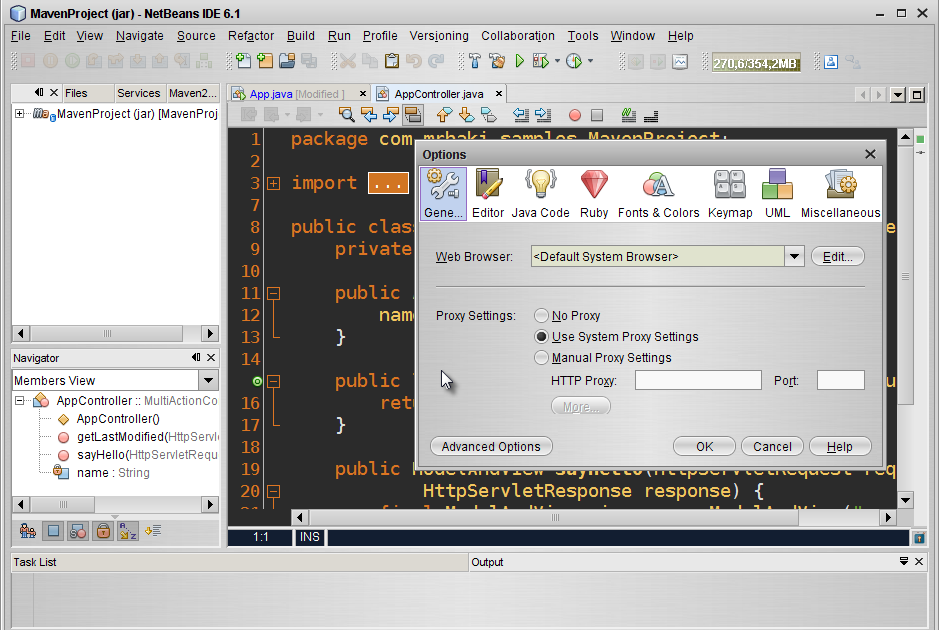Enable Manual Proxy Settings

[541, 357]
